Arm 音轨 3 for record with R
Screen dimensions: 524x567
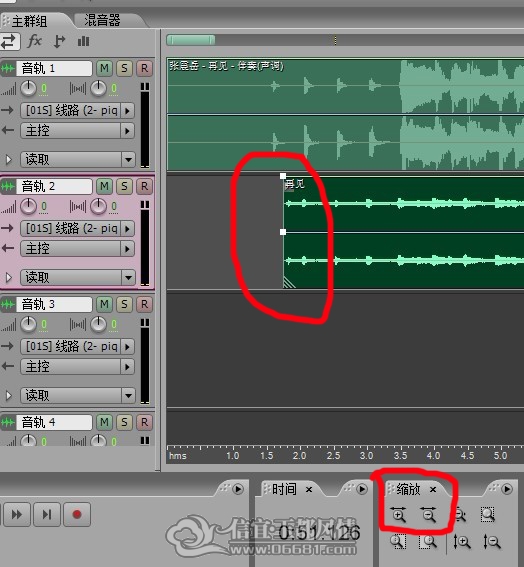coord(144,304)
